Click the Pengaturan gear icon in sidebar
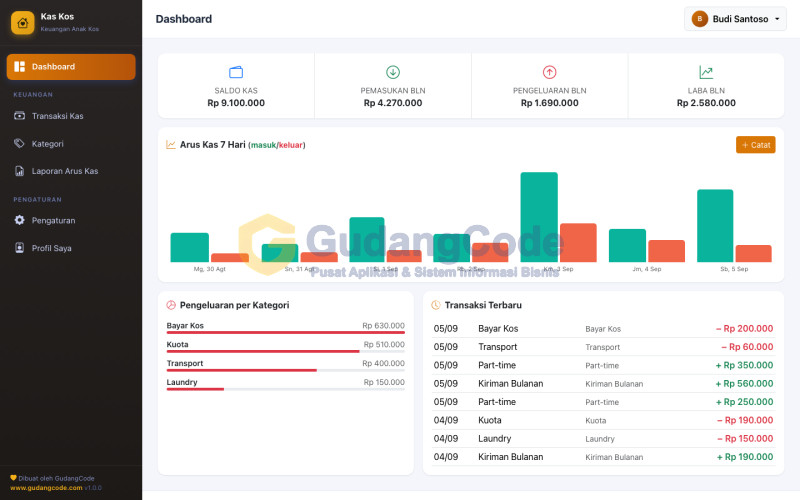Image resolution: width=800 pixels, height=500 pixels. click(19, 220)
